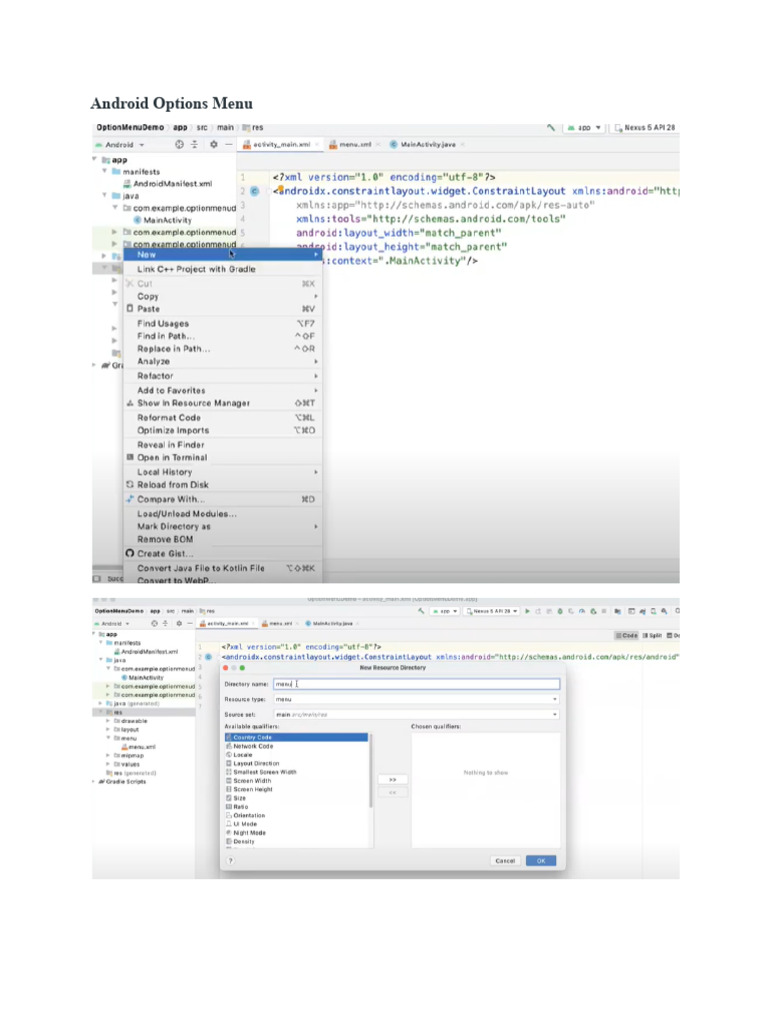
Task: Click the help question mark button in dialog
Action: [230, 861]
